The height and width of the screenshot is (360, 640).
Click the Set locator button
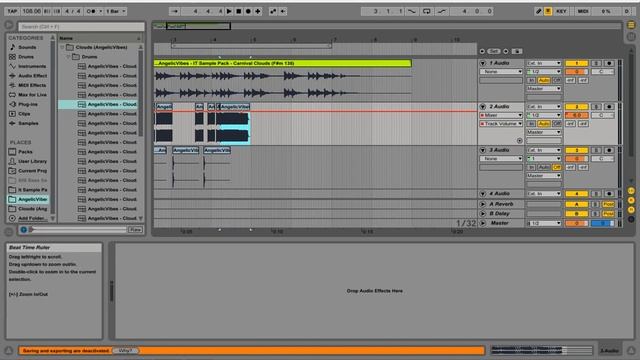(x=494, y=51)
